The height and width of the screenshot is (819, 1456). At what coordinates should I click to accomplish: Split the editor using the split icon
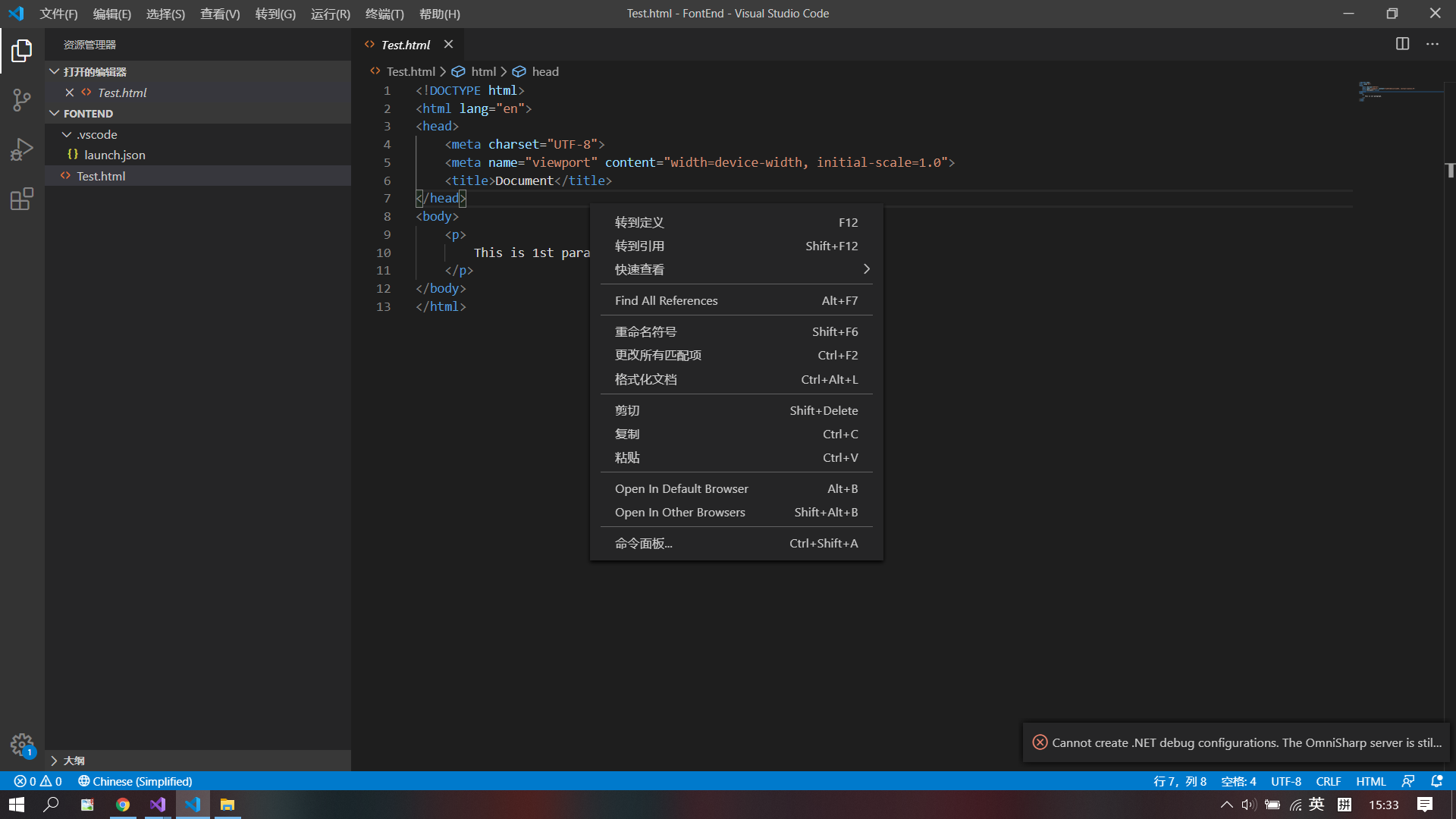pyautogui.click(x=1402, y=44)
